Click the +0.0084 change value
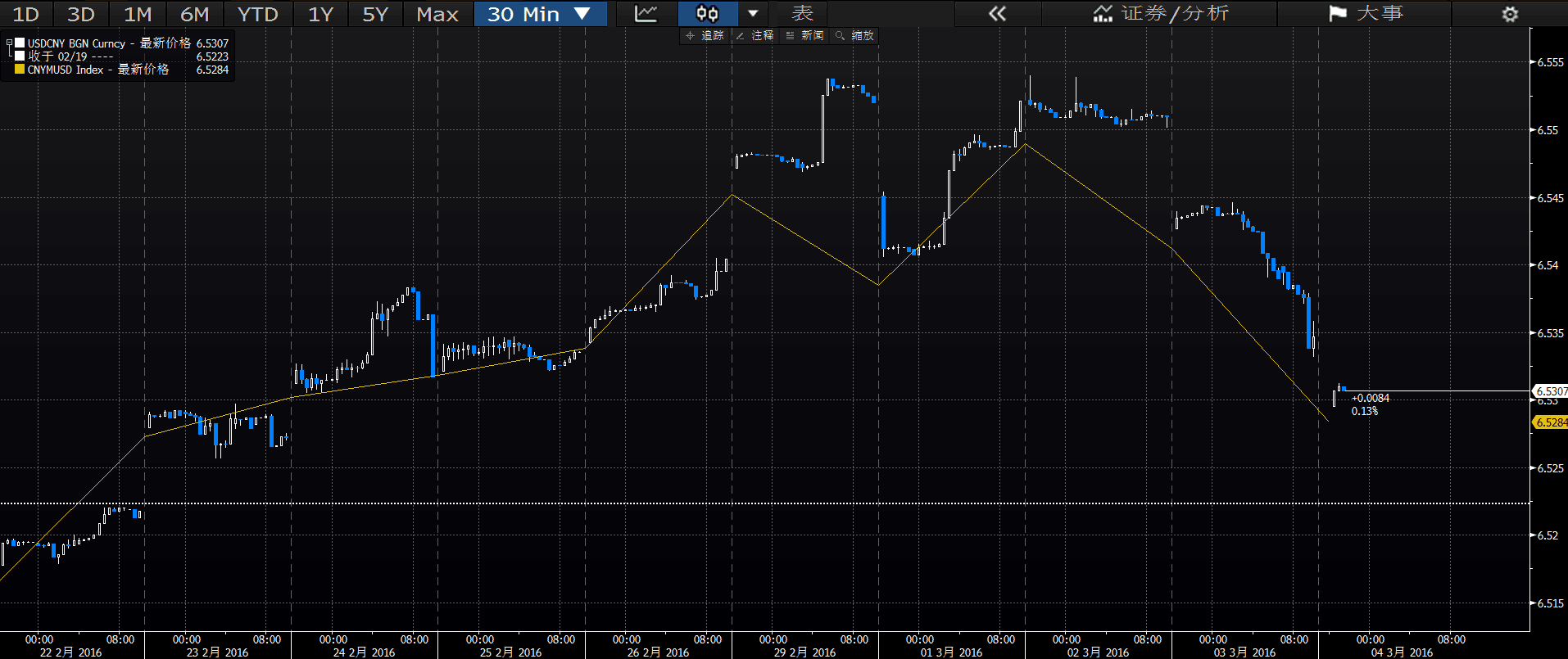Screen dimensions: 1568x659 tap(1371, 398)
